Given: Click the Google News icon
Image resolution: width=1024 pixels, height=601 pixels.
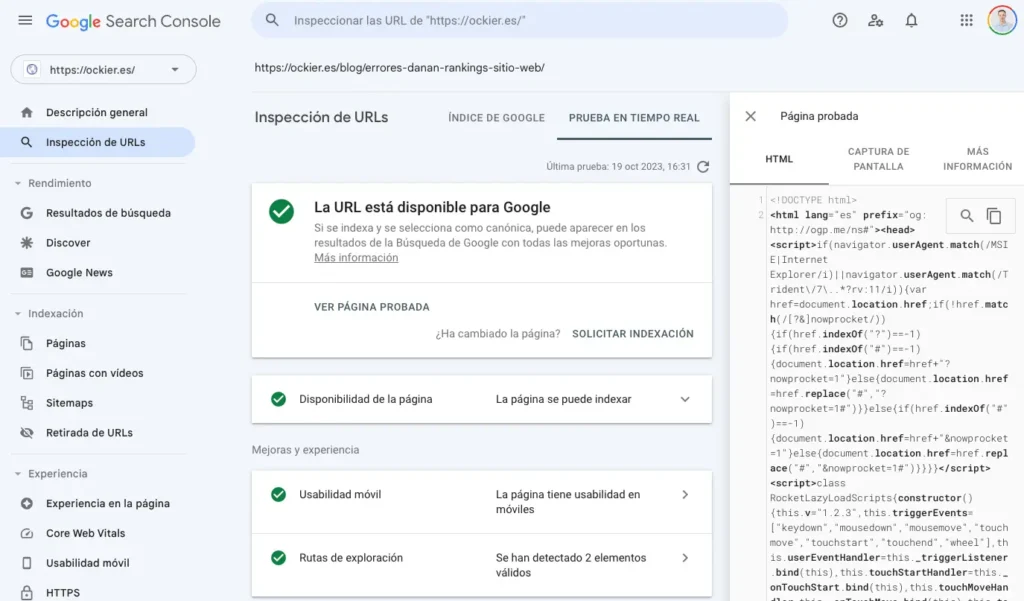Looking at the screenshot, I should [x=27, y=272].
